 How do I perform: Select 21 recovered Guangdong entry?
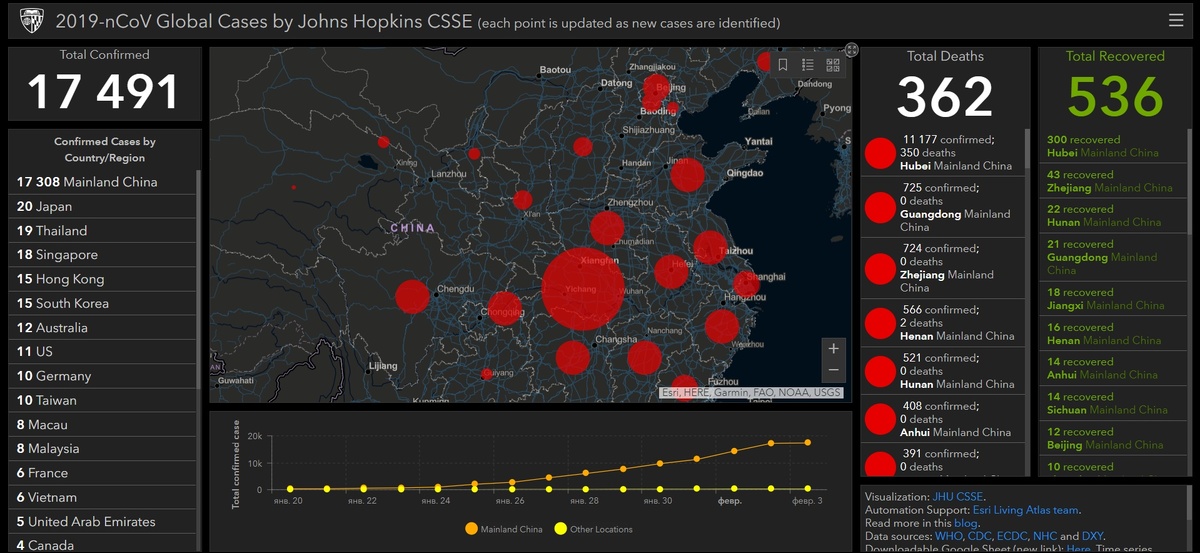[x=1112, y=257]
